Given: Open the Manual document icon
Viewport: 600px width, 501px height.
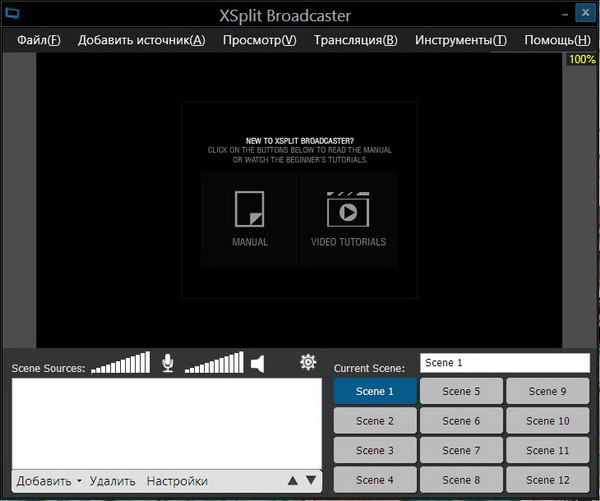Looking at the screenshot, I should pyautogui.click(x=249, y=210).
